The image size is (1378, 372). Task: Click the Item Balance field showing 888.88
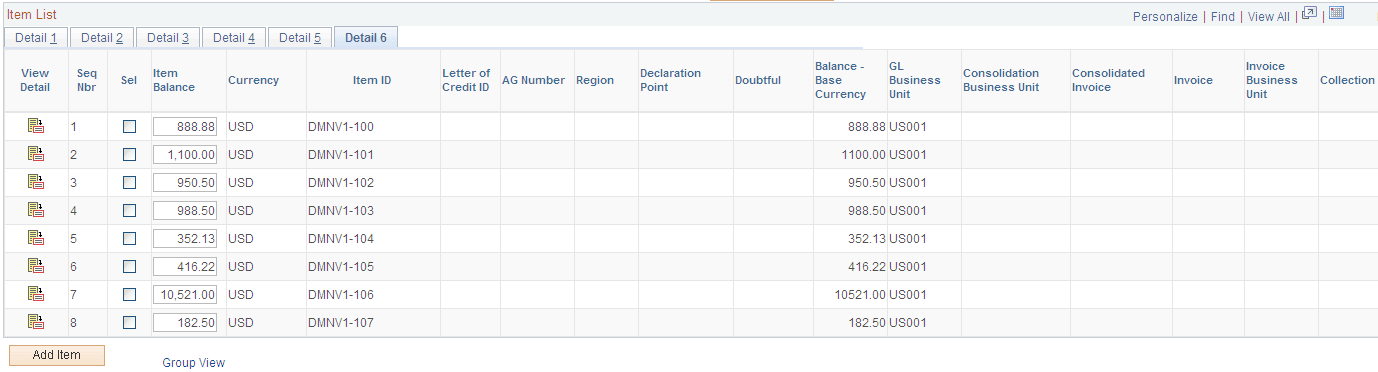[x=185, y=127]
